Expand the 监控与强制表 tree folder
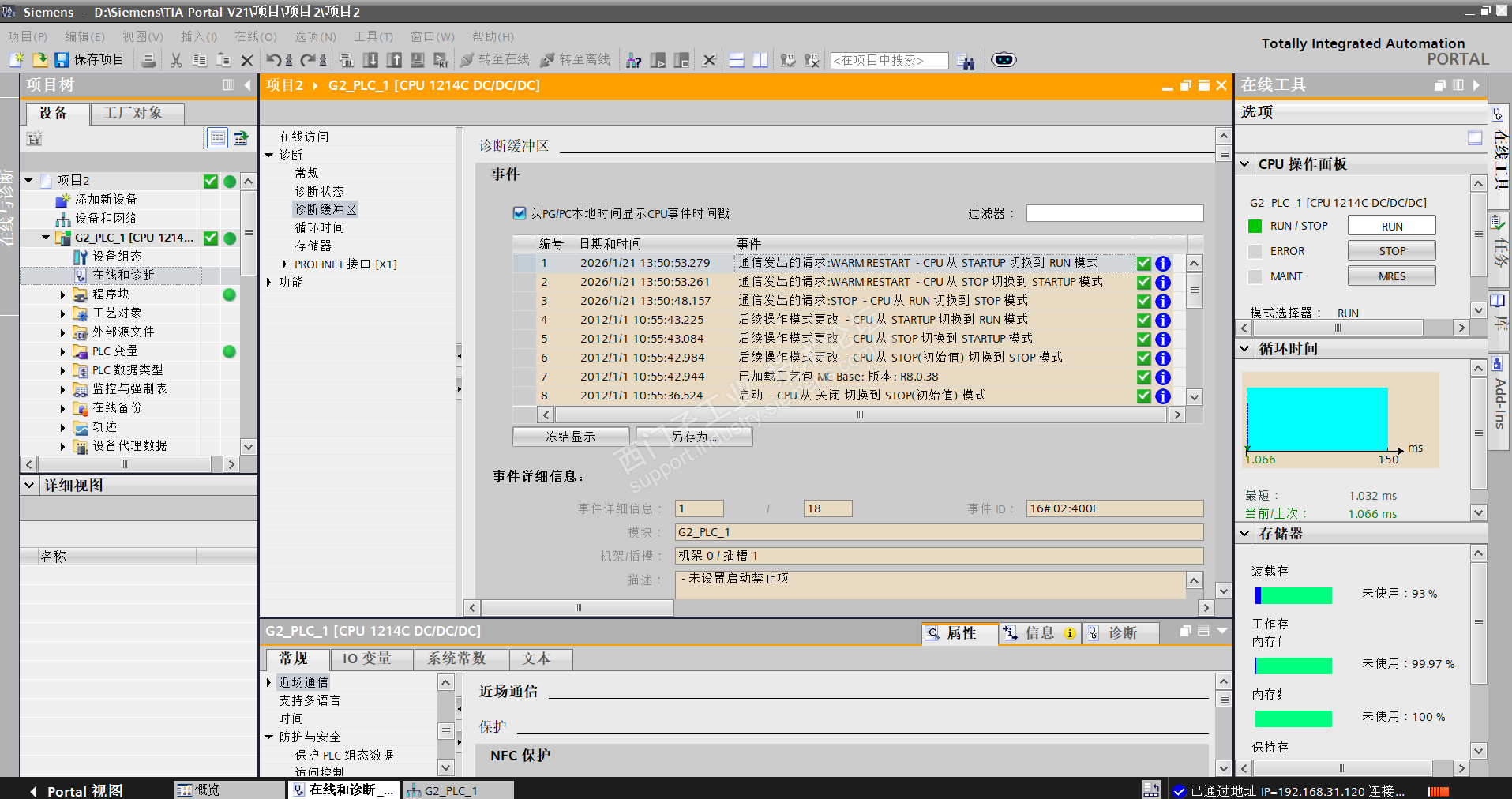Viewport: 1512px width, 799px height. (63, 389)
